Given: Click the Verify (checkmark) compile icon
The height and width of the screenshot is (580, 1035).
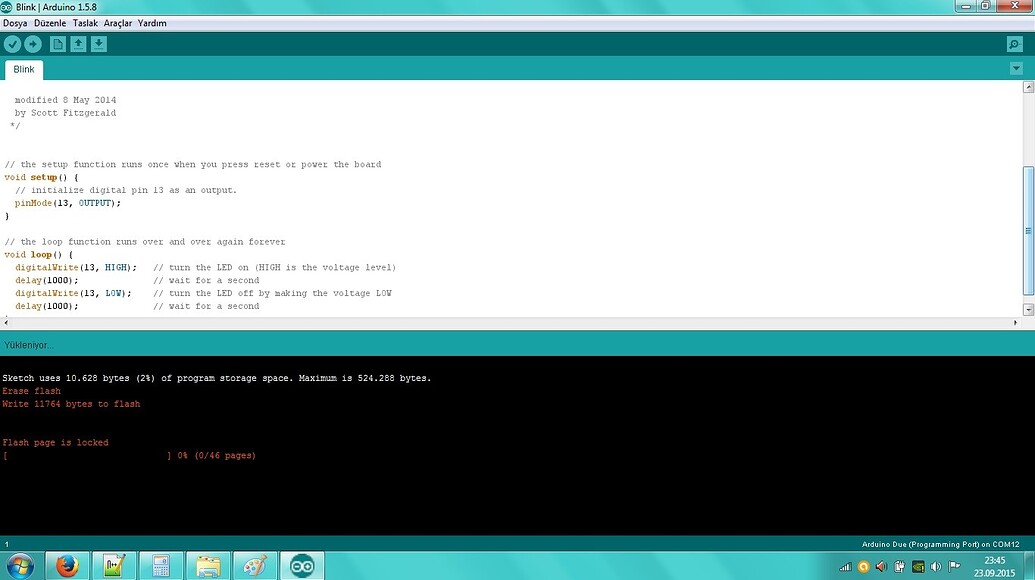Looking at the screenshot, I should coord(12,43).
